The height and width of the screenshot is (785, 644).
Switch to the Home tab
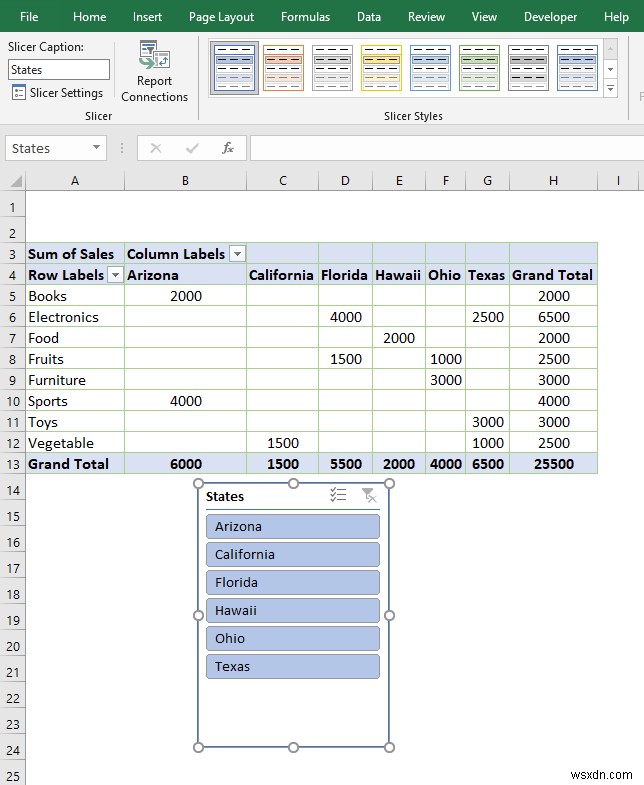tap(89, 17)
